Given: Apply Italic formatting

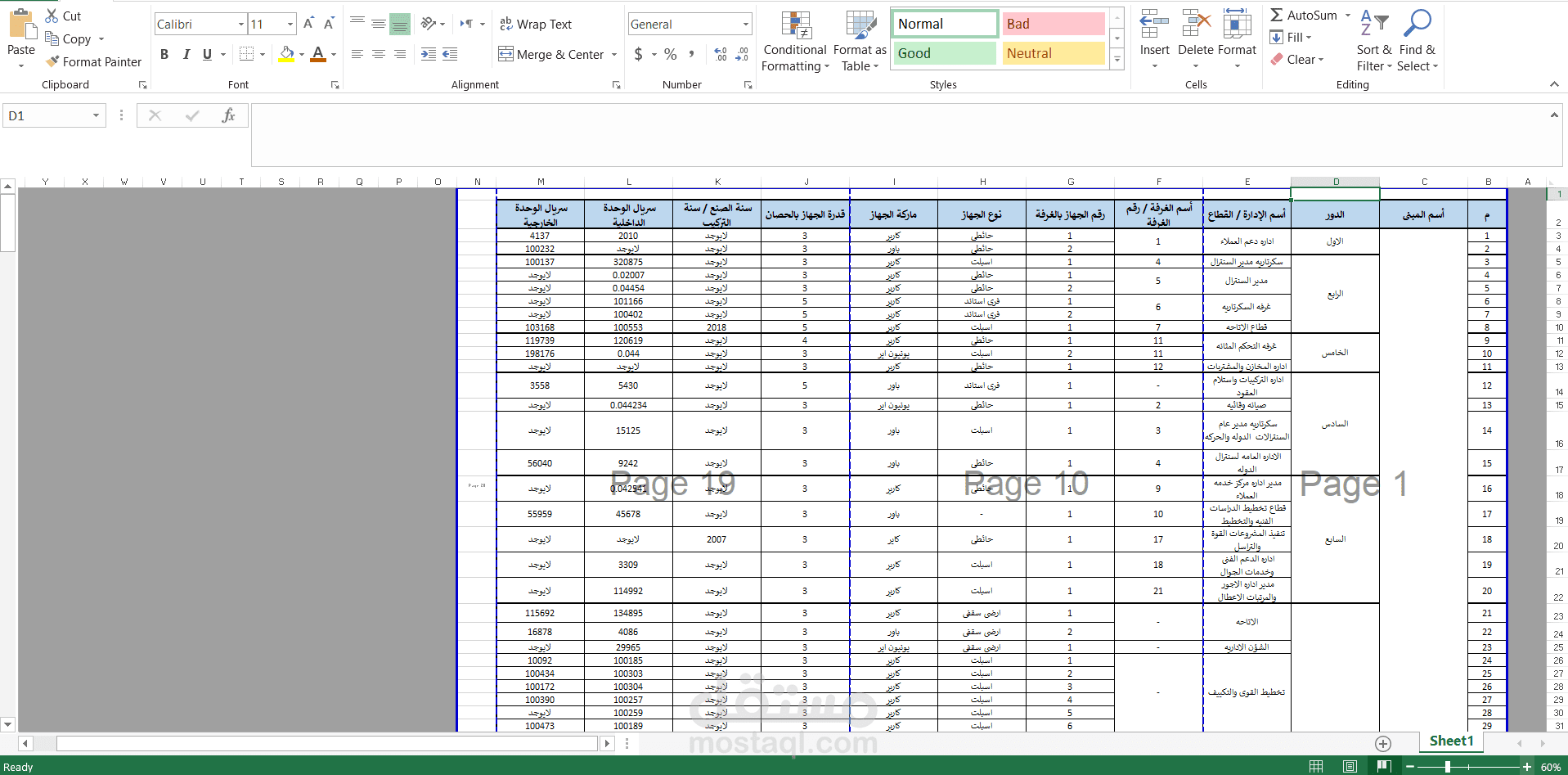Looking at the screenshot, I should click(x=186, y=54).
